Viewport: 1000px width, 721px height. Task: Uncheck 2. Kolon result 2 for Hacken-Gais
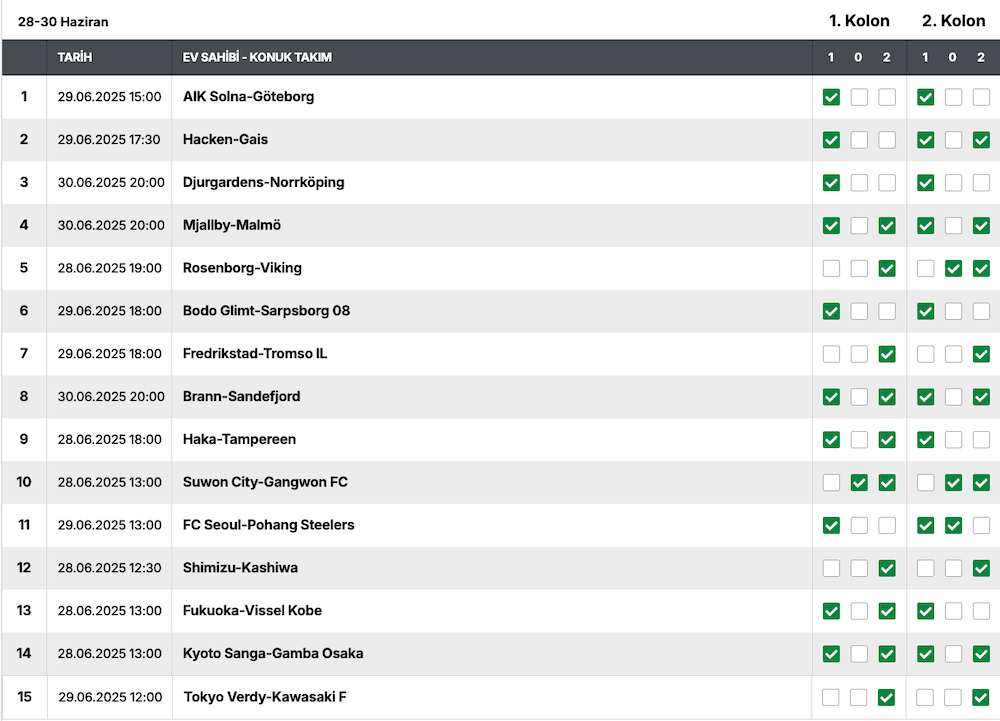point(981,140)
